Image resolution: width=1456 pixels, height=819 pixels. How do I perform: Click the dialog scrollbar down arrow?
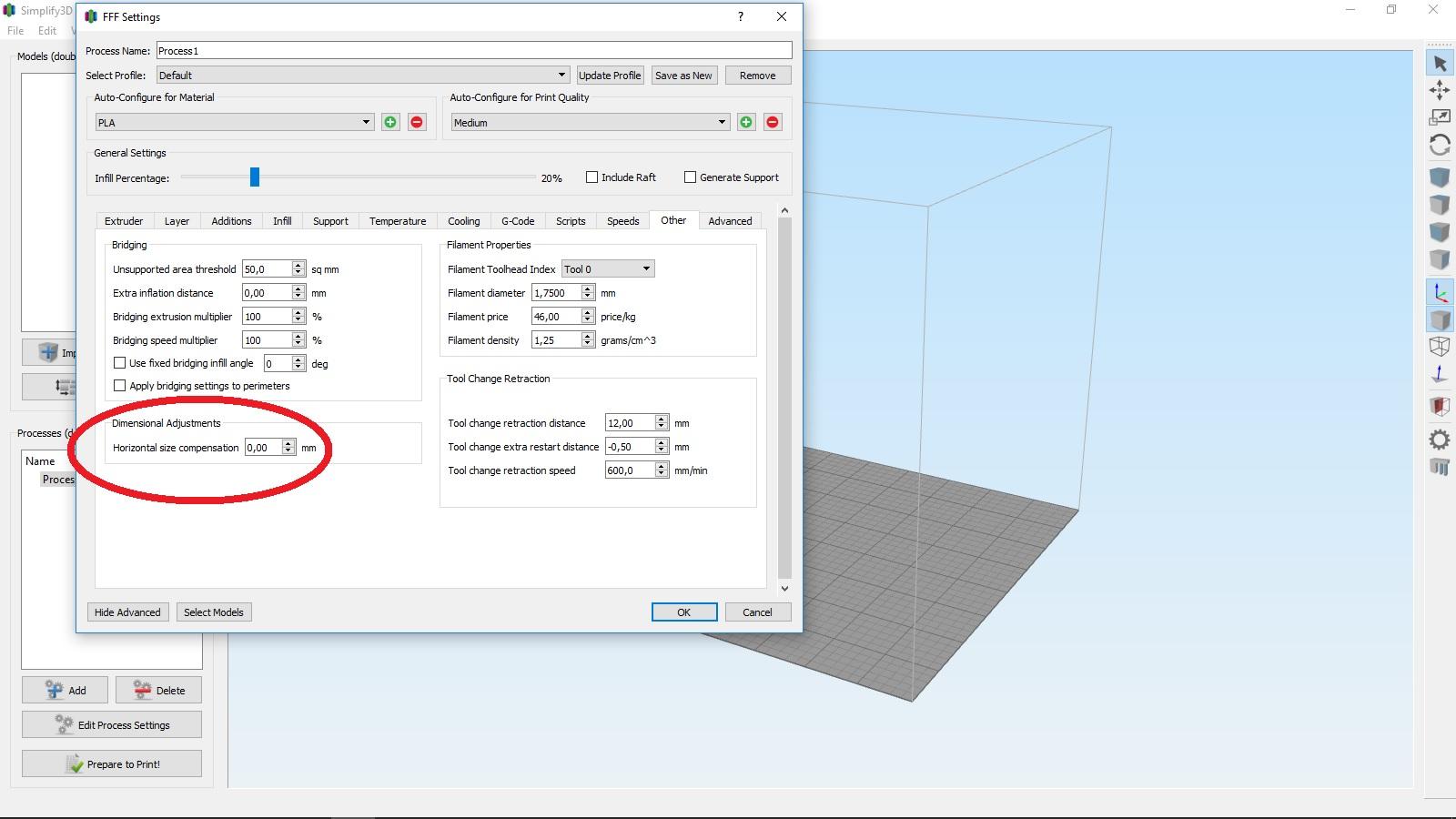tap(784, 589)
